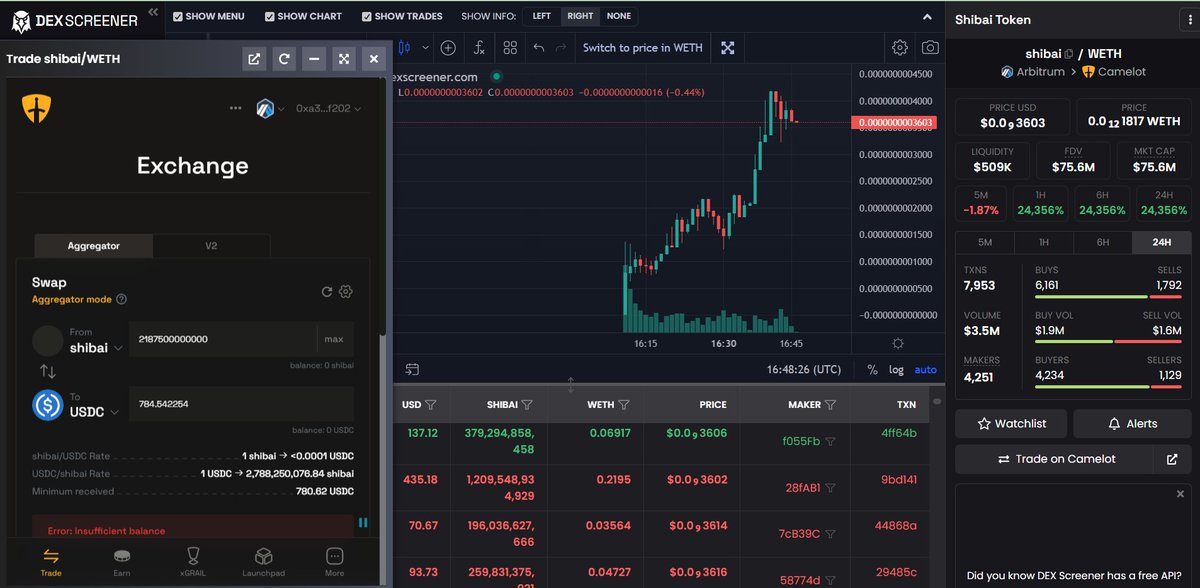Open xGRAIL section in bottom nav
Image resolution: width=1200 pixels, height=588 pixels.
194,562
